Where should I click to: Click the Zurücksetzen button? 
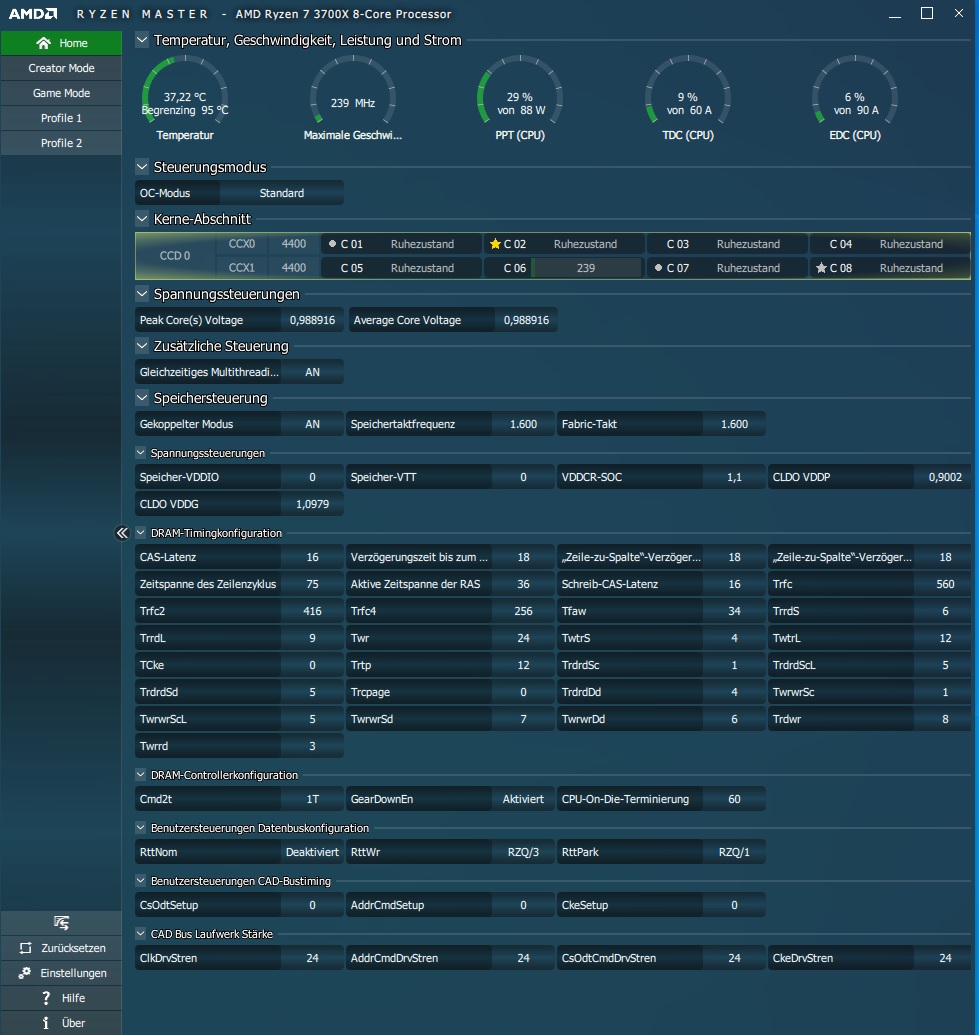click(61, 948)
